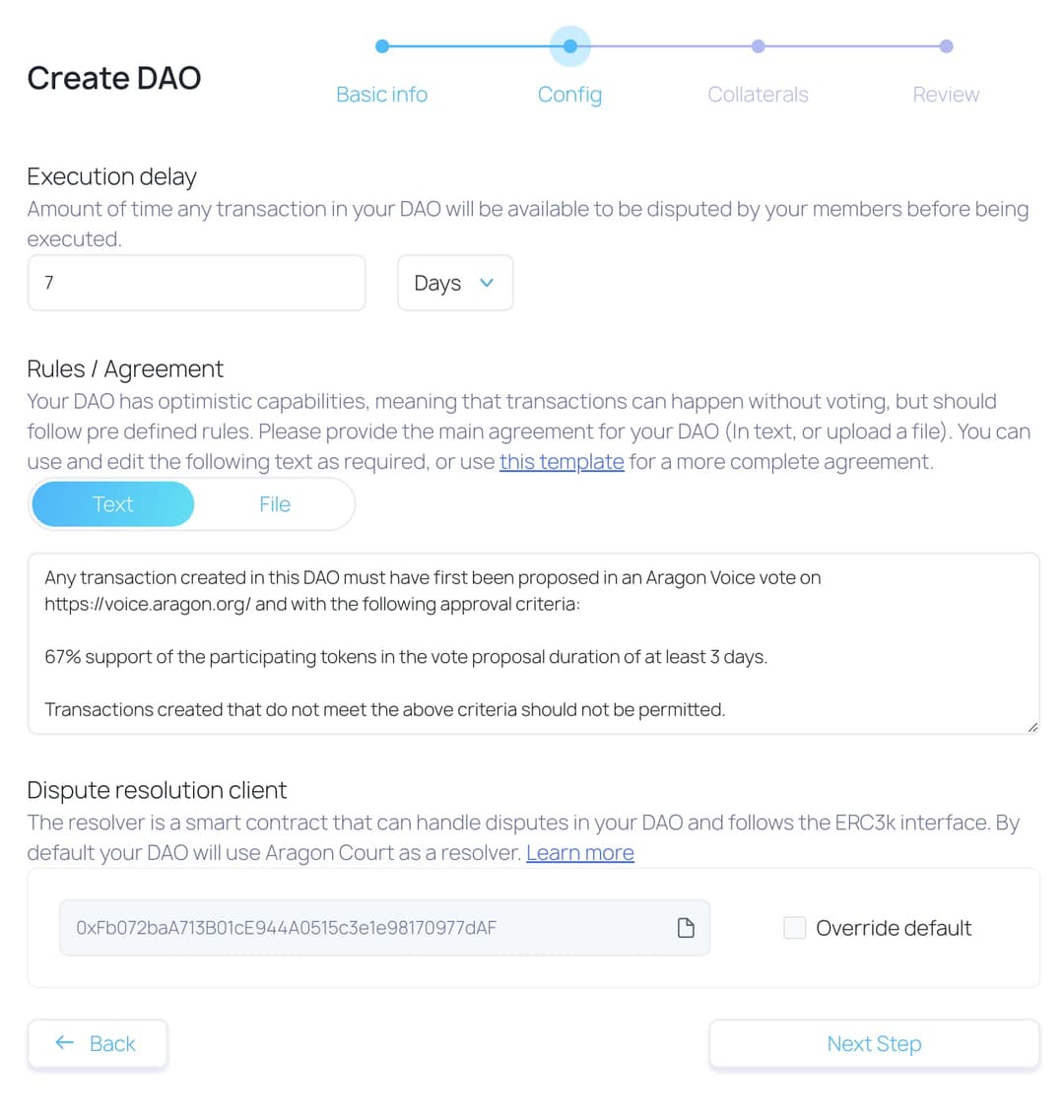
Task: Click the execution delay value field showing 7
Action: (197, 283)
